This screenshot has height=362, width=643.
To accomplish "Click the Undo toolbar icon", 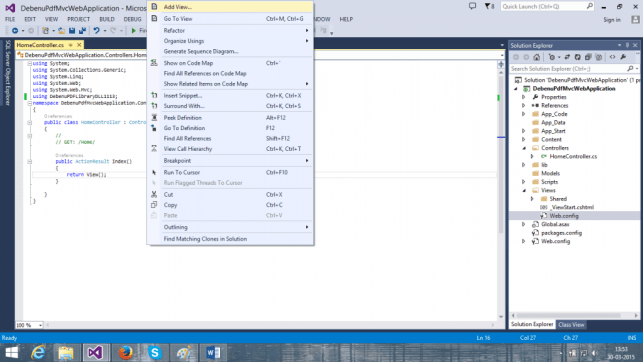I will coord(96,31).
